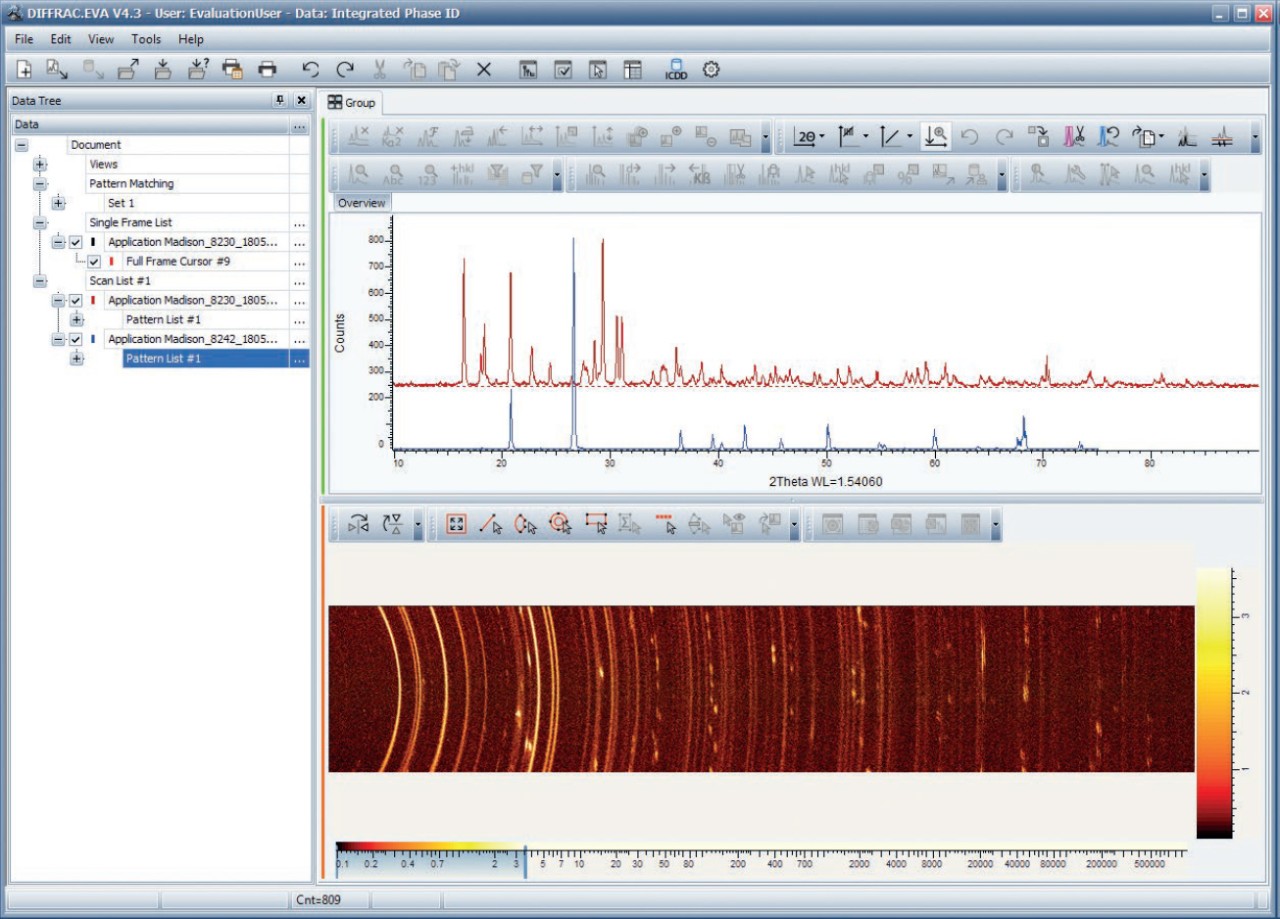
Task: Click the pink peak scissors icon
Action: tap(1074, 137)
